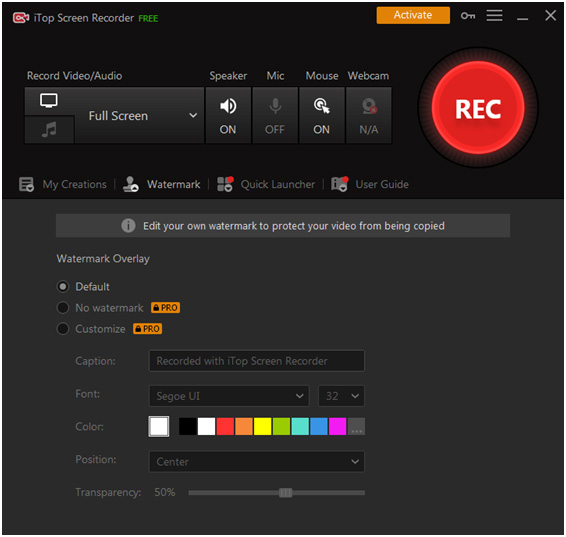
Task: Open the font size 32 dropdown
Action: point(341,396)
